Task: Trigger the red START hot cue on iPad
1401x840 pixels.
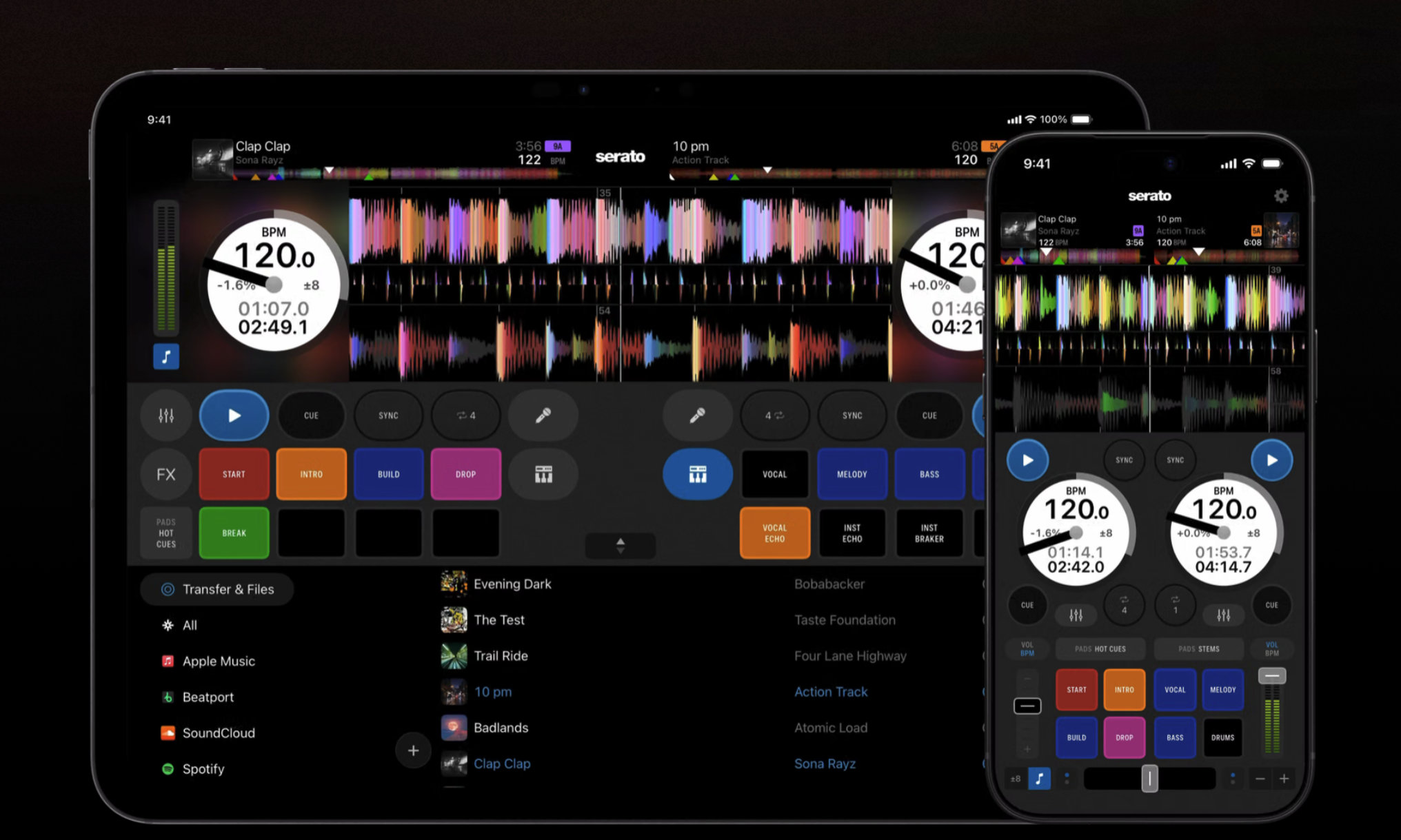Action: click(x=234, y=474)
